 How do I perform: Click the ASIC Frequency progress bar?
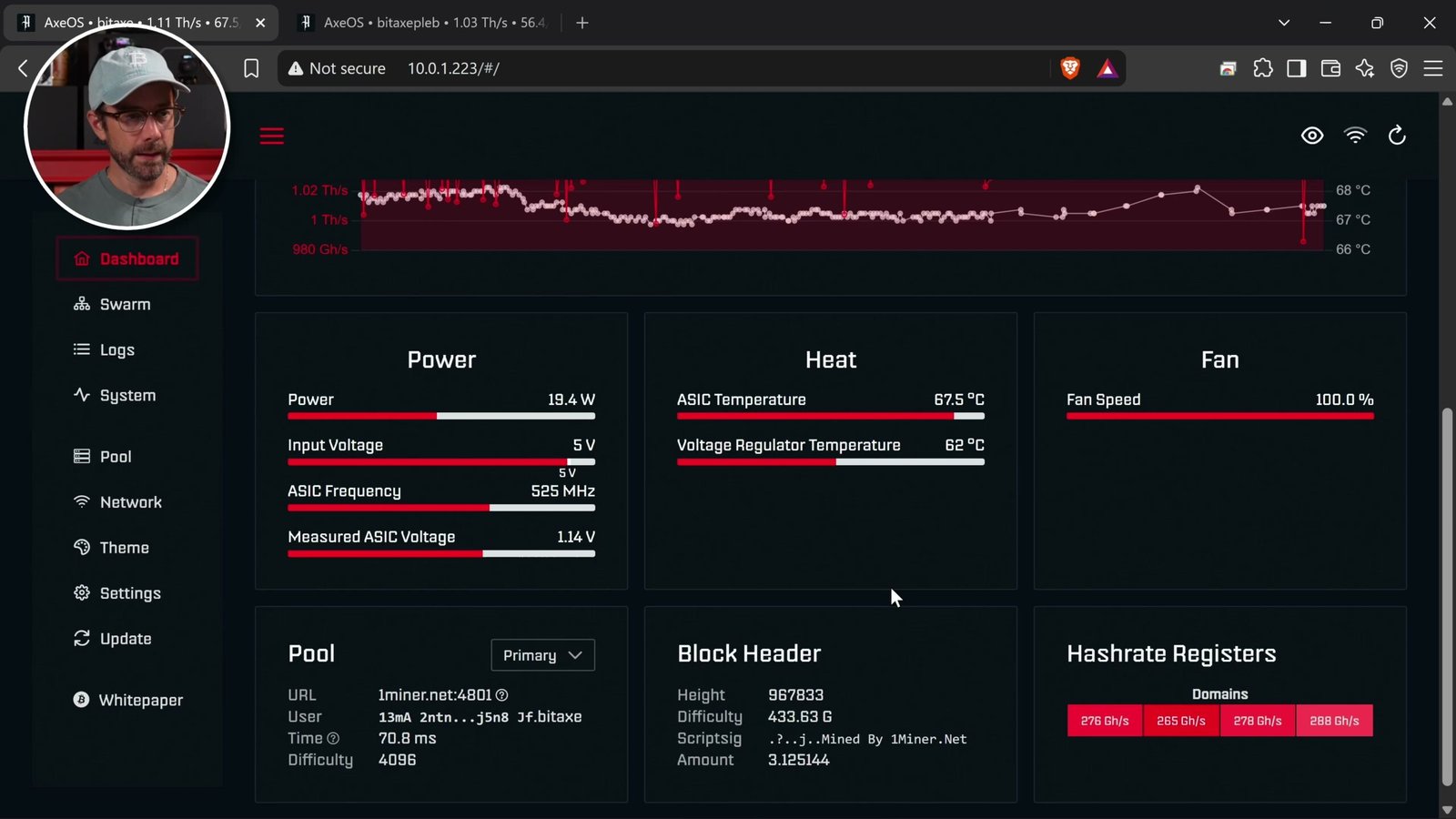click(x=441, y=508)
